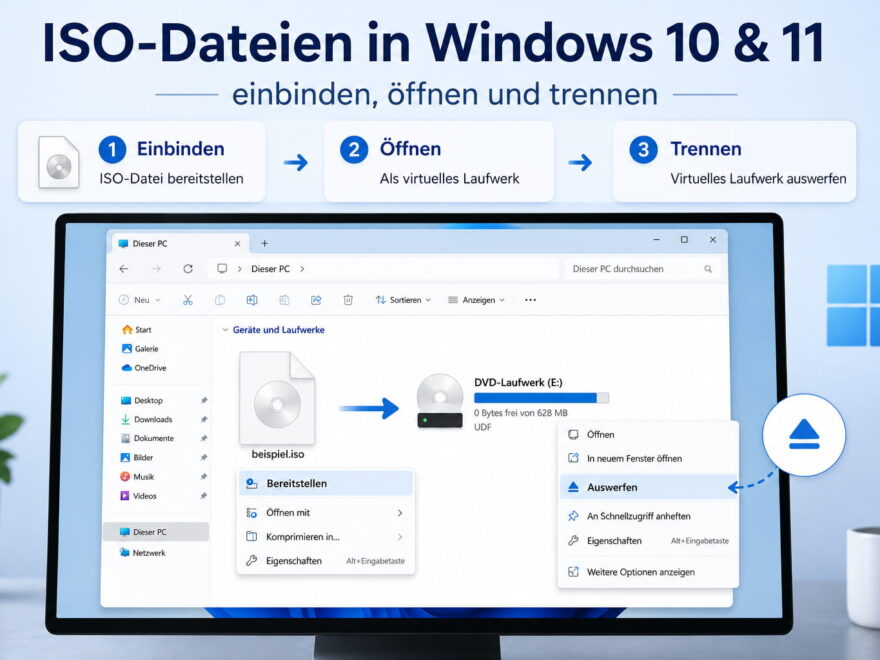This screenshot has width=880, height=660.
Task: Open the Neu dropdown
Action: (x=140, y=300)
